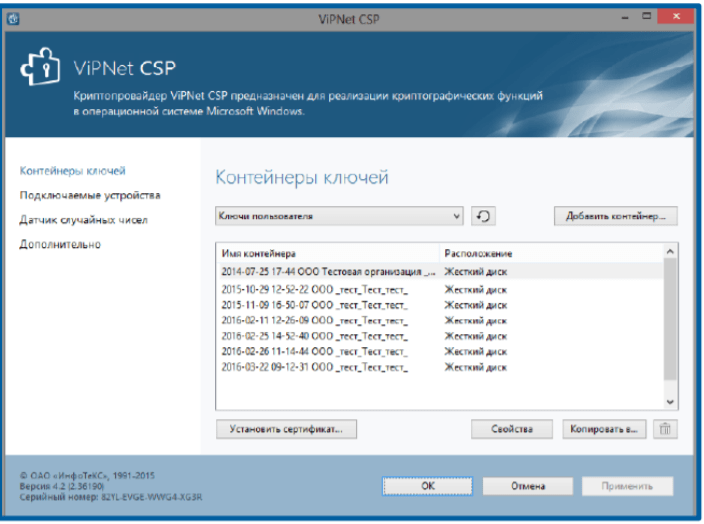
Task: Click the Установить сертификат button
Action: click(x=286, y=429)
